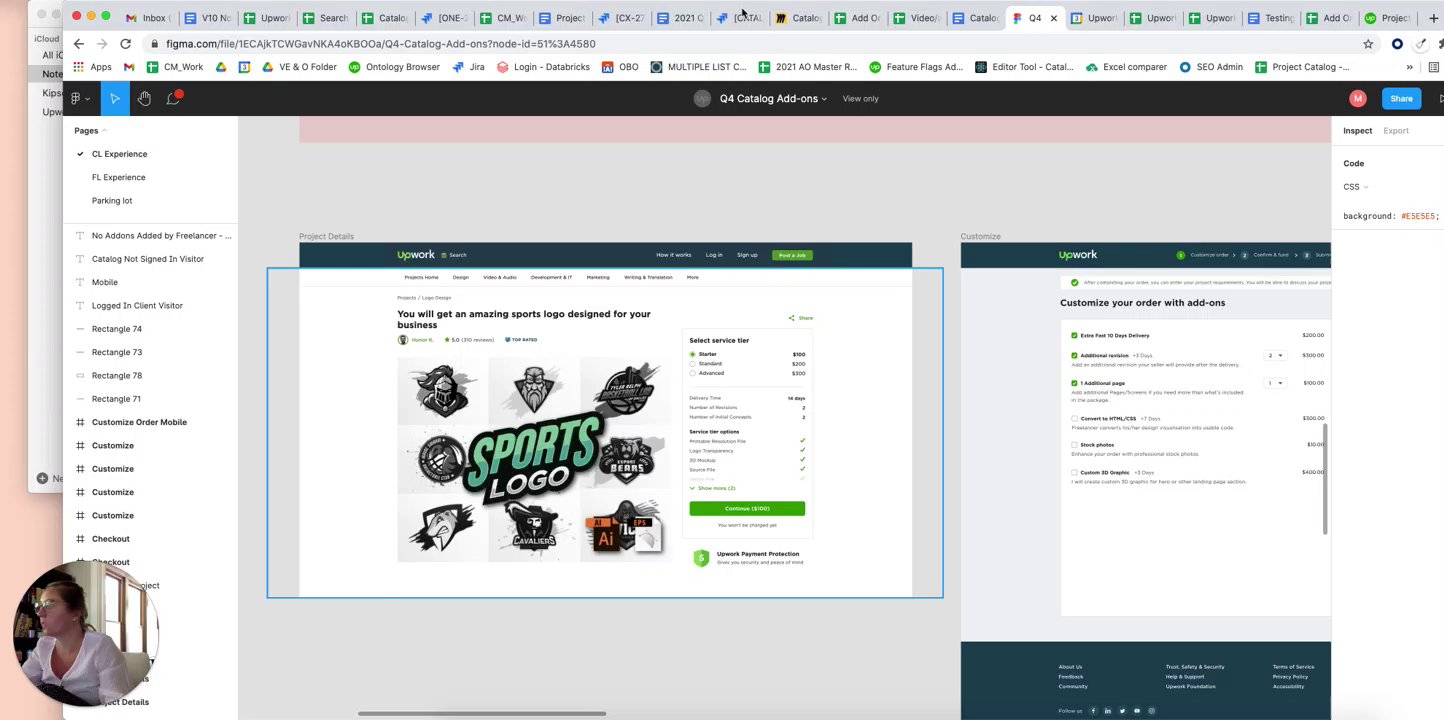This screenshot has height=720, width=1444.
Task: Open Chrome extension circle icon
Action: tap(1397, 44)
